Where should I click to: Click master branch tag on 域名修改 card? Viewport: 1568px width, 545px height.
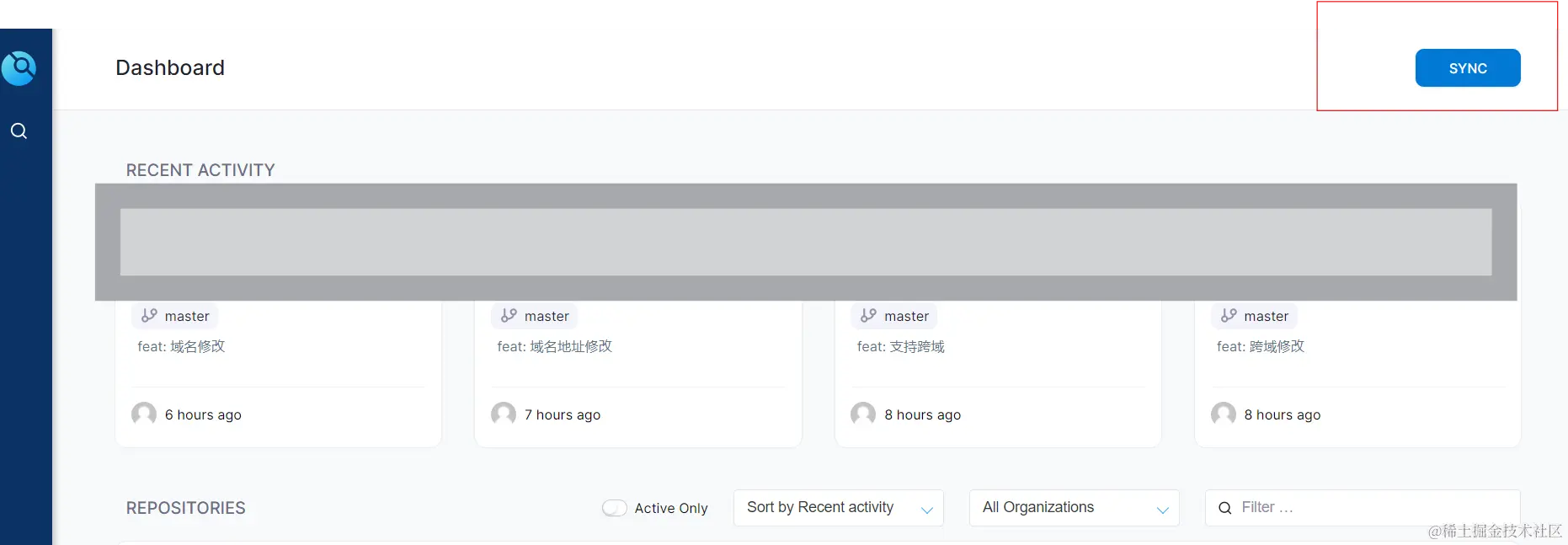tap(175, 316)
